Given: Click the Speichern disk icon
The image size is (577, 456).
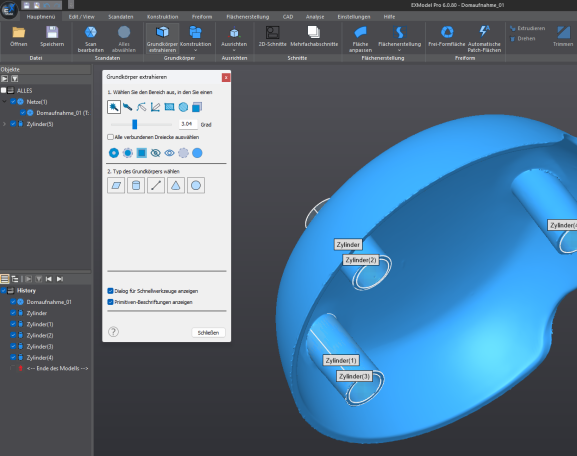Looking at the screenshot, I should tap(52, 33).
